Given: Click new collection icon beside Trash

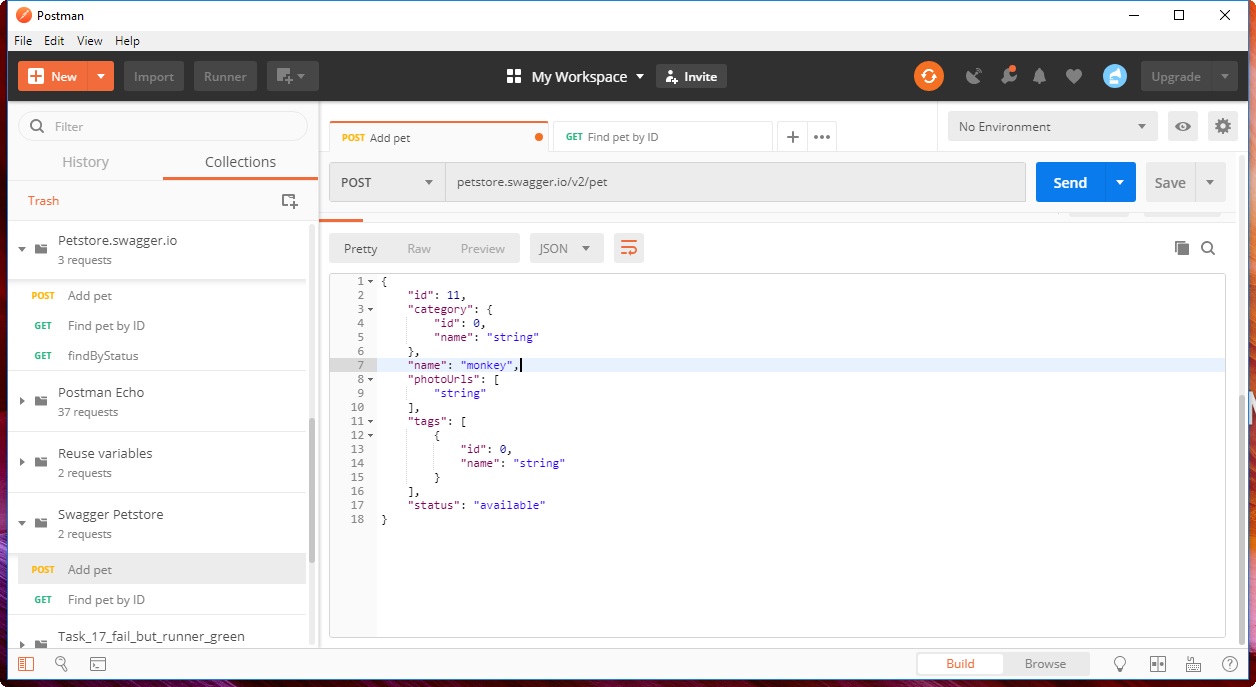Looking at the screenshot, I should coord(289,201).
